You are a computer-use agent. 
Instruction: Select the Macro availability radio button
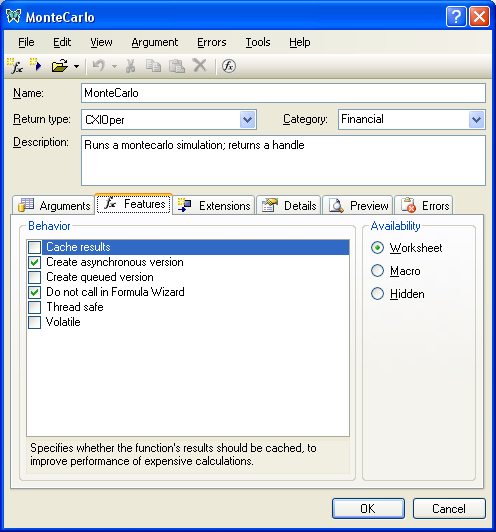tap(377, 271)
